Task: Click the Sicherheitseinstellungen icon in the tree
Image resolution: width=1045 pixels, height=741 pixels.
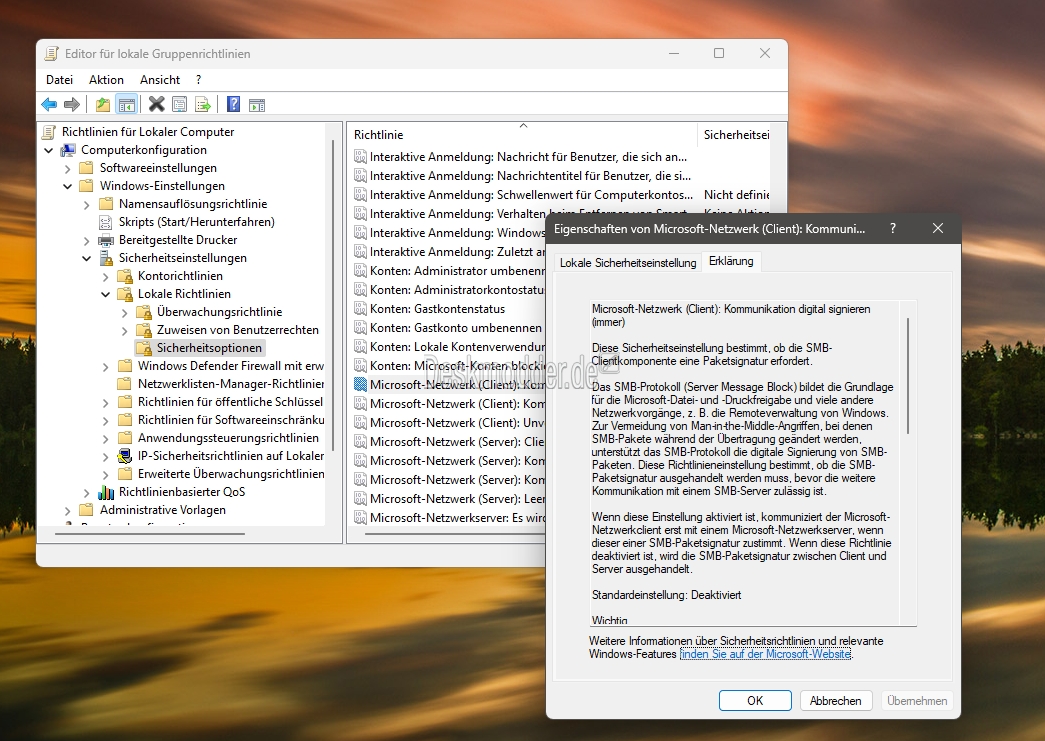Action: [x=106, y=258]
